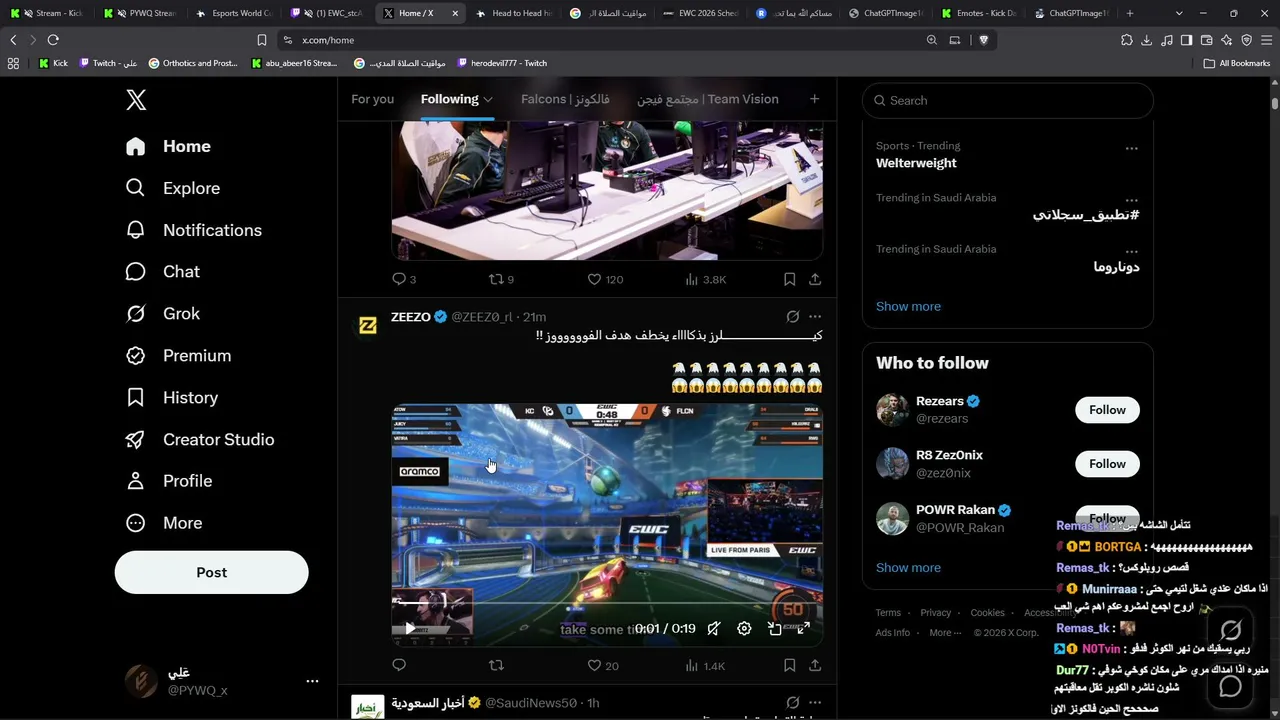
Task: Open options for the دوناروما trend
Action: point(1131,251)
